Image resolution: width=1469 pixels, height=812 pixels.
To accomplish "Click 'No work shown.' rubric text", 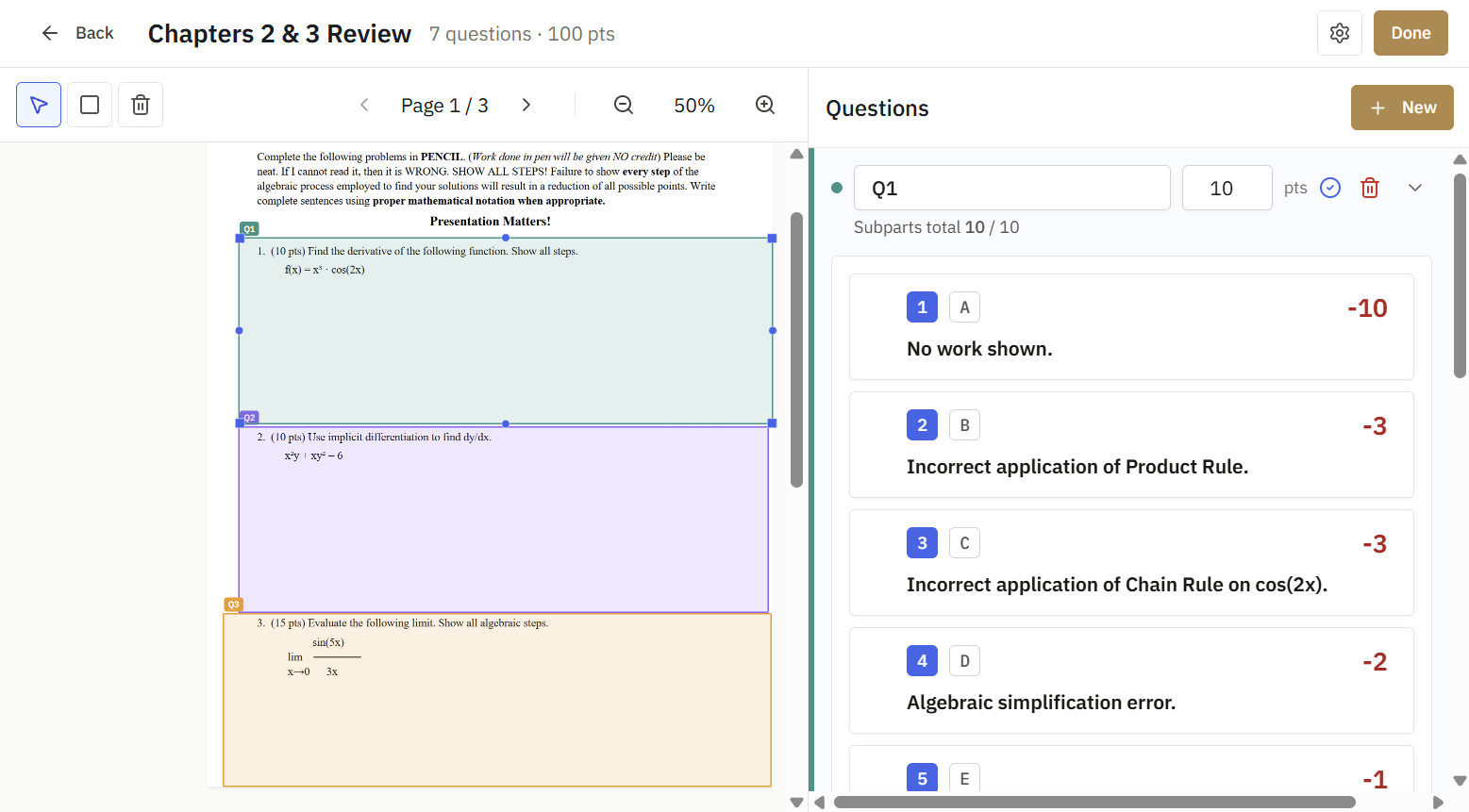I will (x=979, y=349).
